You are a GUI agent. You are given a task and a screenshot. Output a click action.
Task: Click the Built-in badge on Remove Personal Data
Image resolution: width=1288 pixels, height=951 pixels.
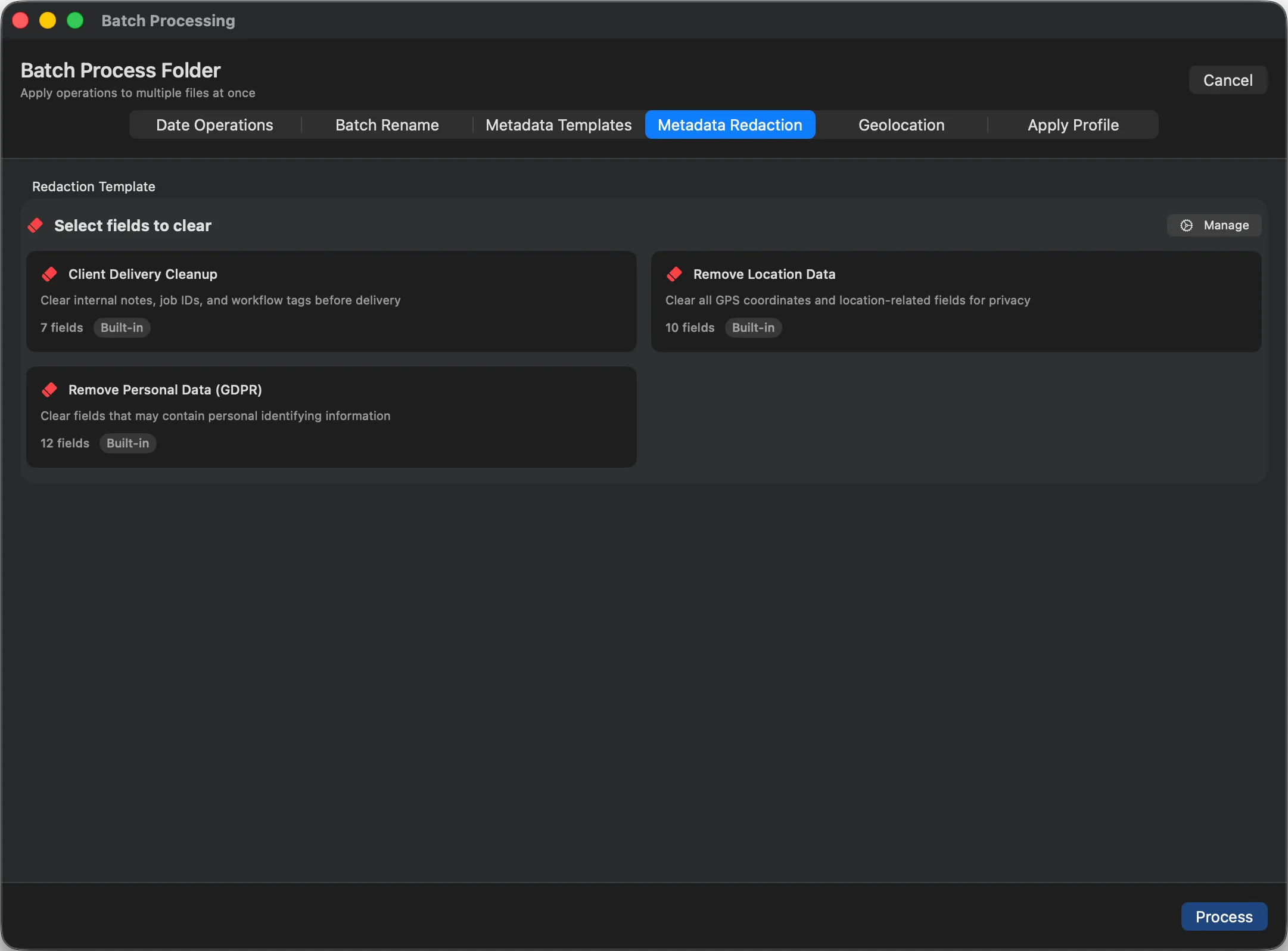[x=128, y=443]
